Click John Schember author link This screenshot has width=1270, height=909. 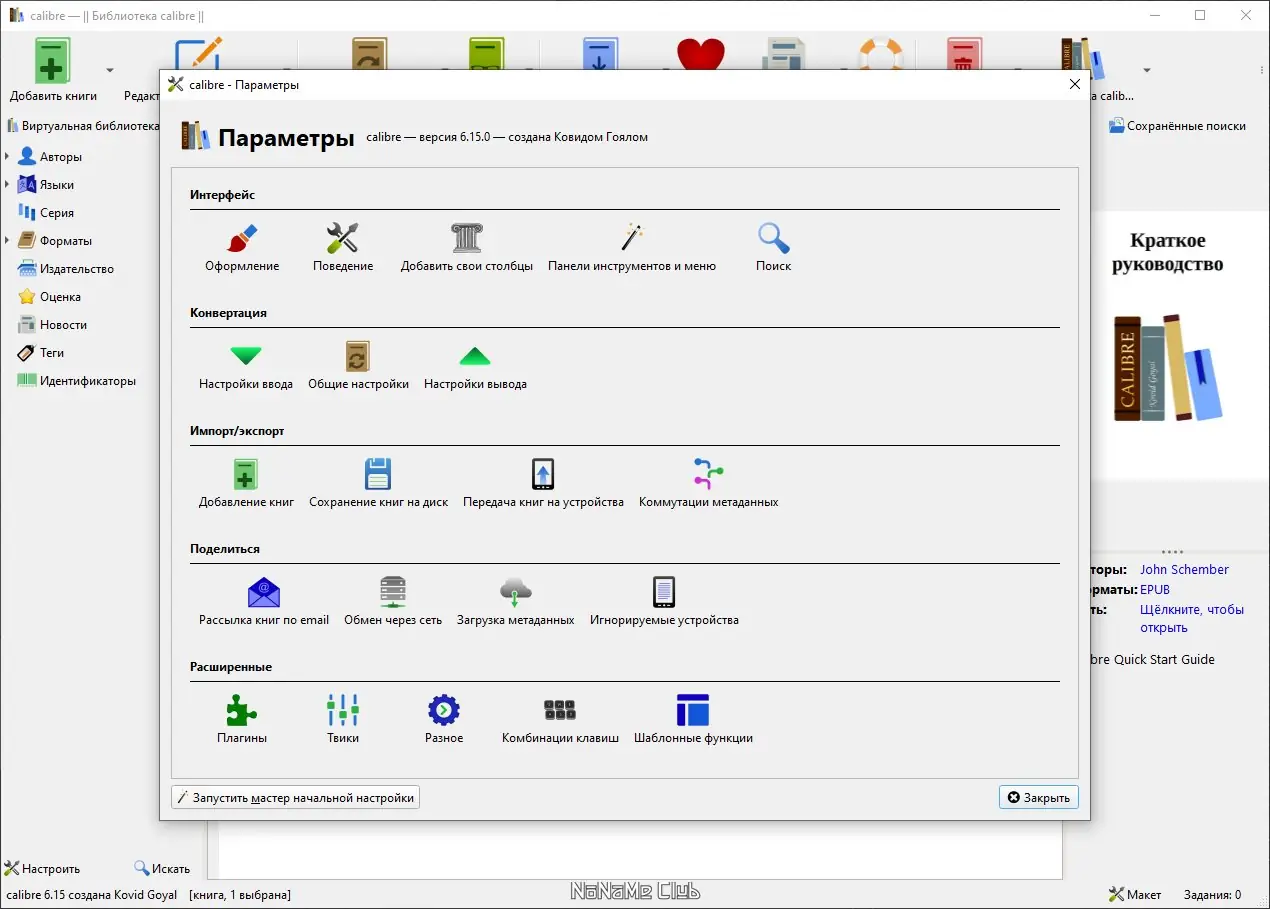[x=1184, y=569]
